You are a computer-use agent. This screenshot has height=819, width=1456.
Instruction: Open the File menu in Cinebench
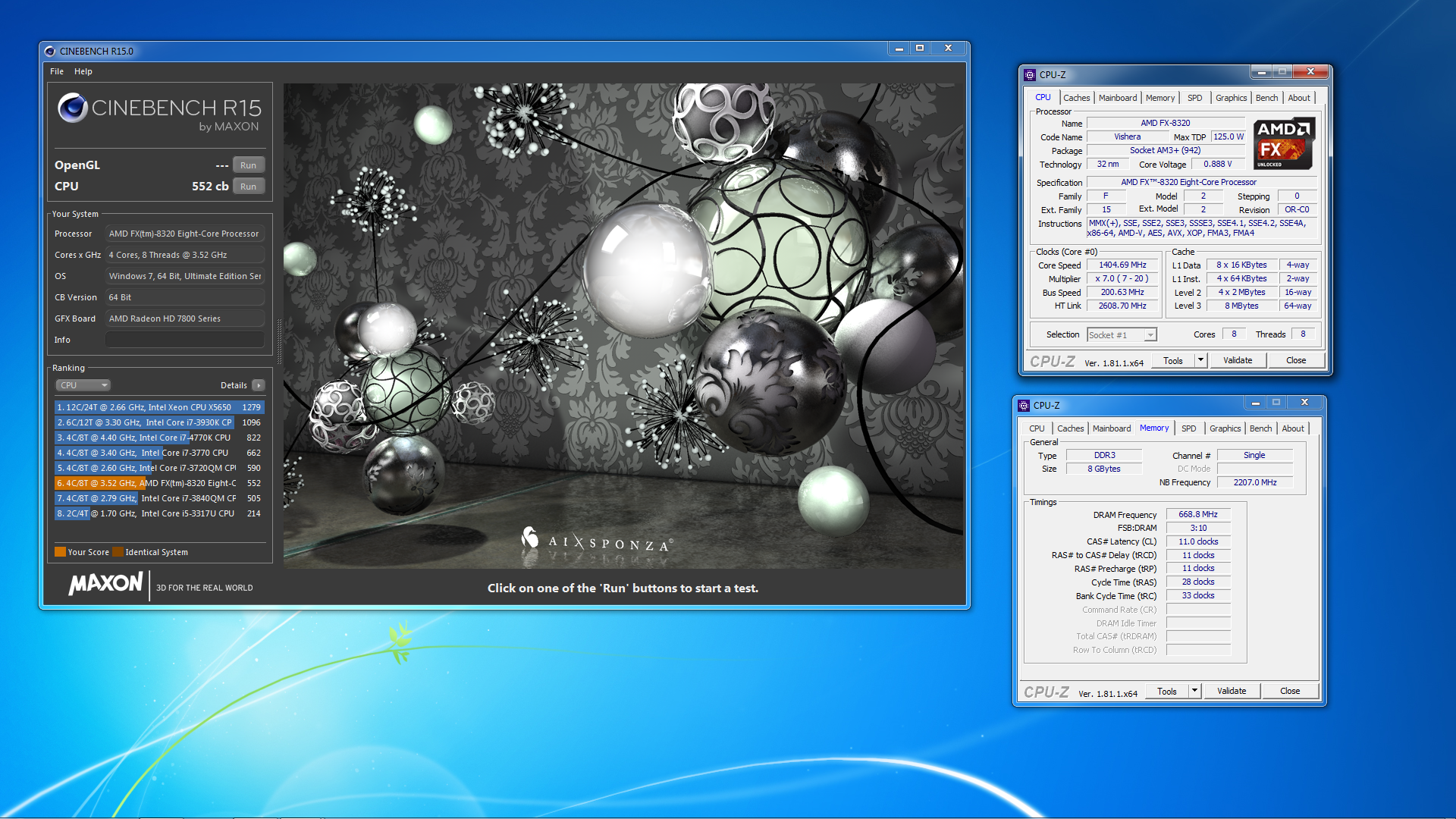click(x=57, y=71)
